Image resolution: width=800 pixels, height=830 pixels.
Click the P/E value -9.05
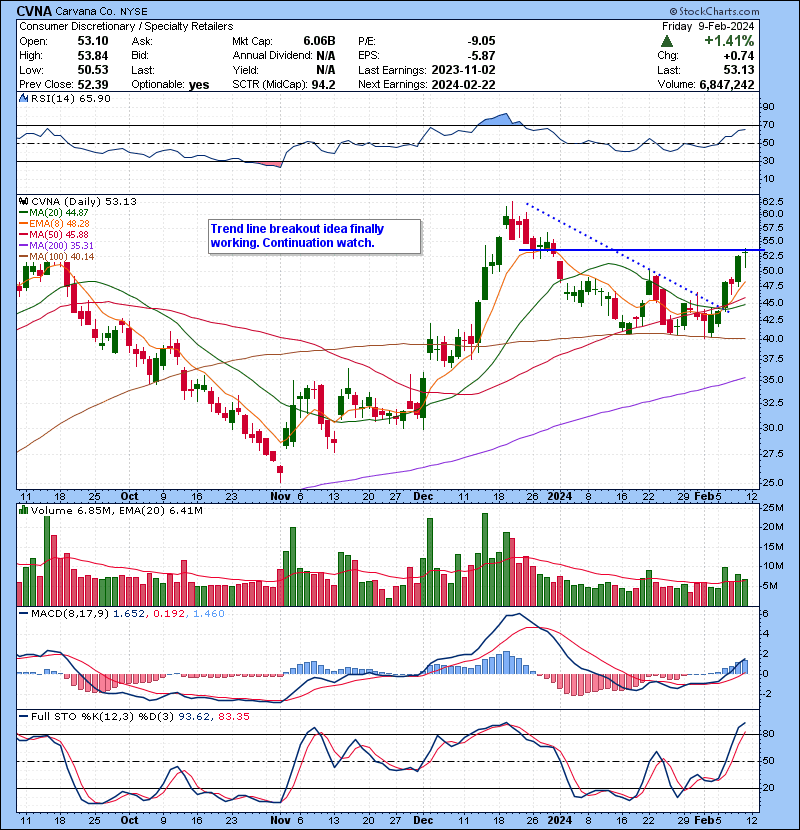tap(481, 41)
